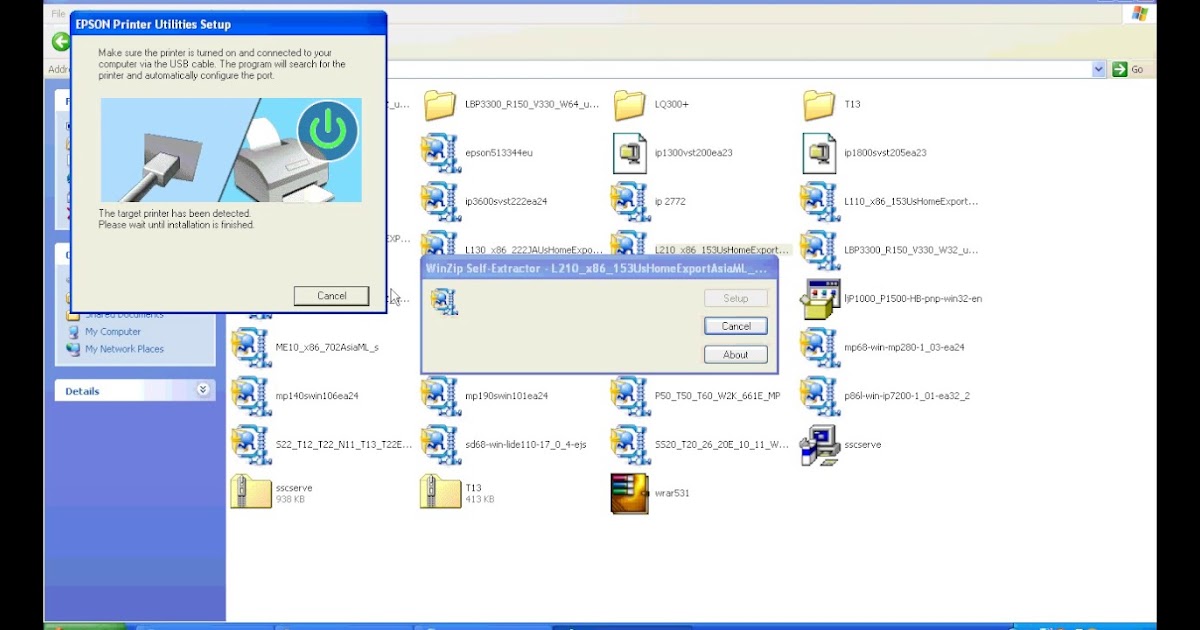Click the L210_x86_153UsHomeExport file name

tap(722, 250)
